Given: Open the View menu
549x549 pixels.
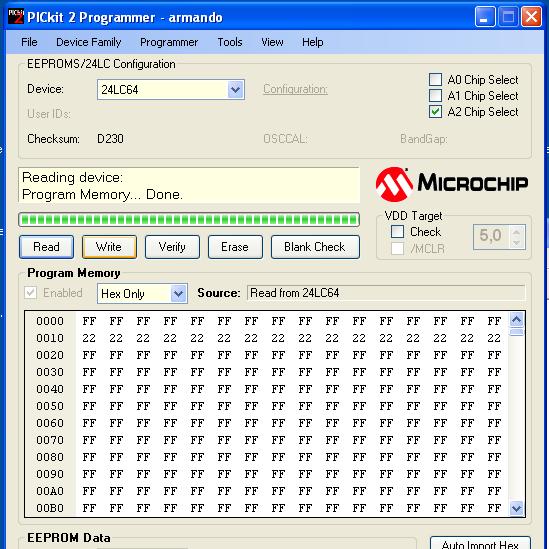Looking at the screenshot, I should click(272, 42).
